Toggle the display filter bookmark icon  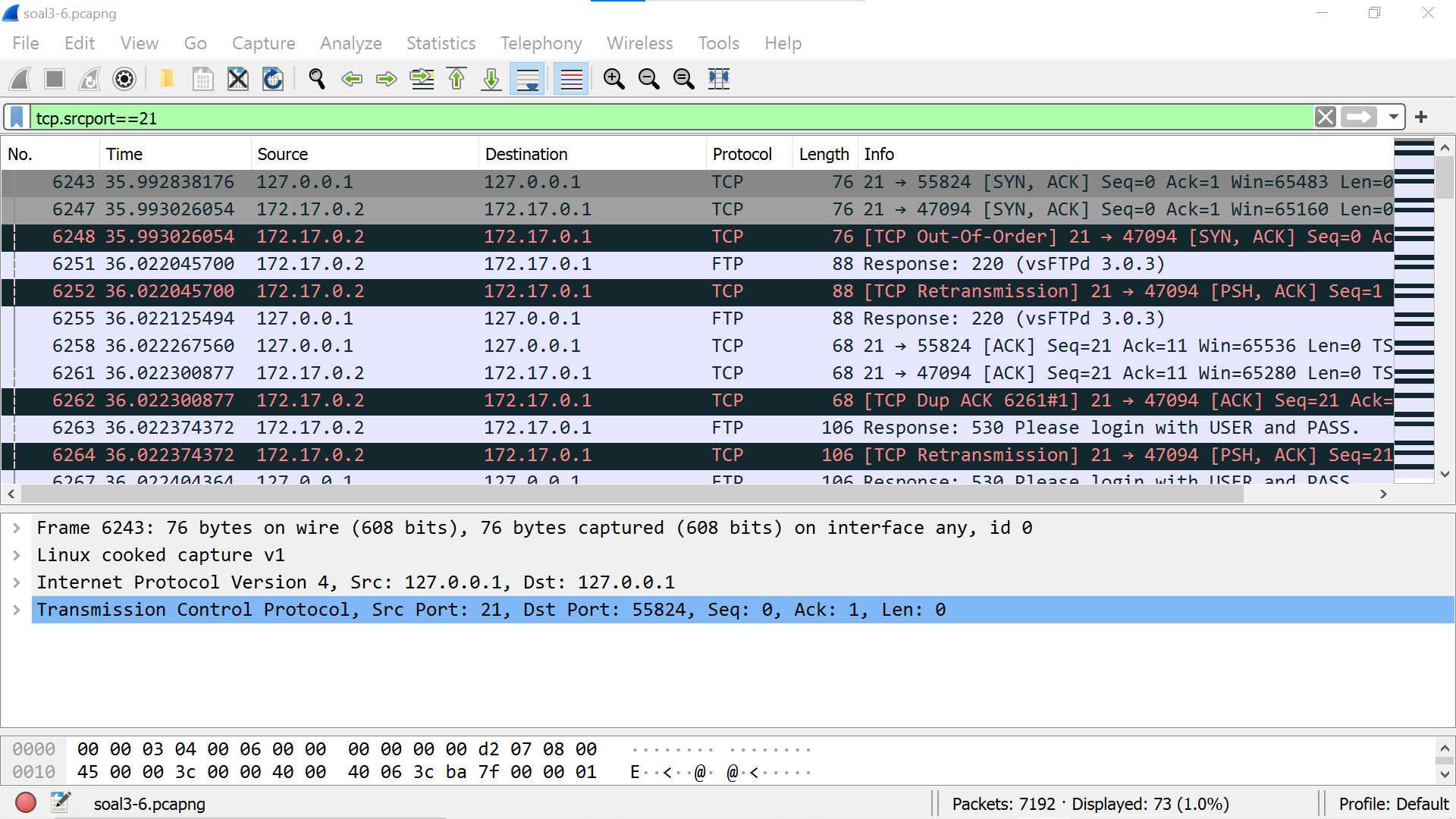17,118
